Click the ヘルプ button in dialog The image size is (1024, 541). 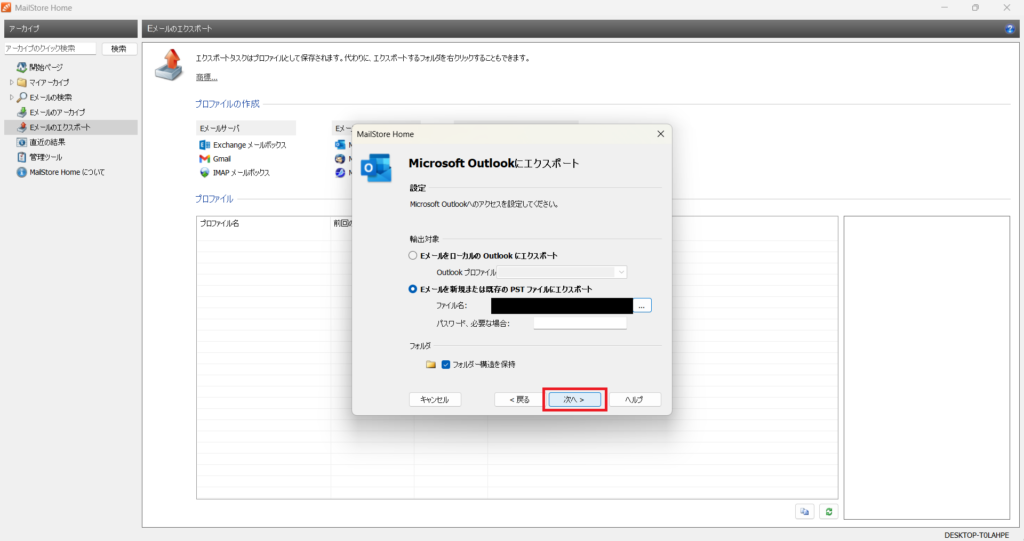634,399
